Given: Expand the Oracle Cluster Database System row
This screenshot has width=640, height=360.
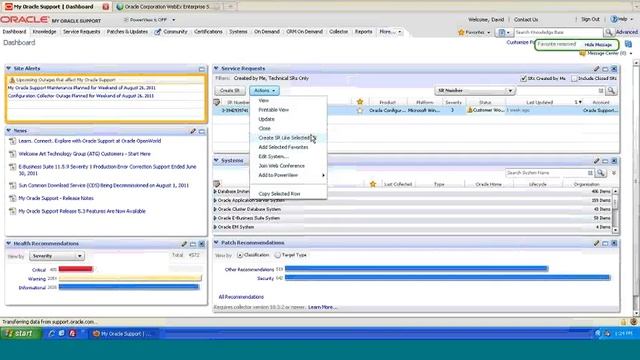Looking at the screenshot, I should [x=215, y=209].
